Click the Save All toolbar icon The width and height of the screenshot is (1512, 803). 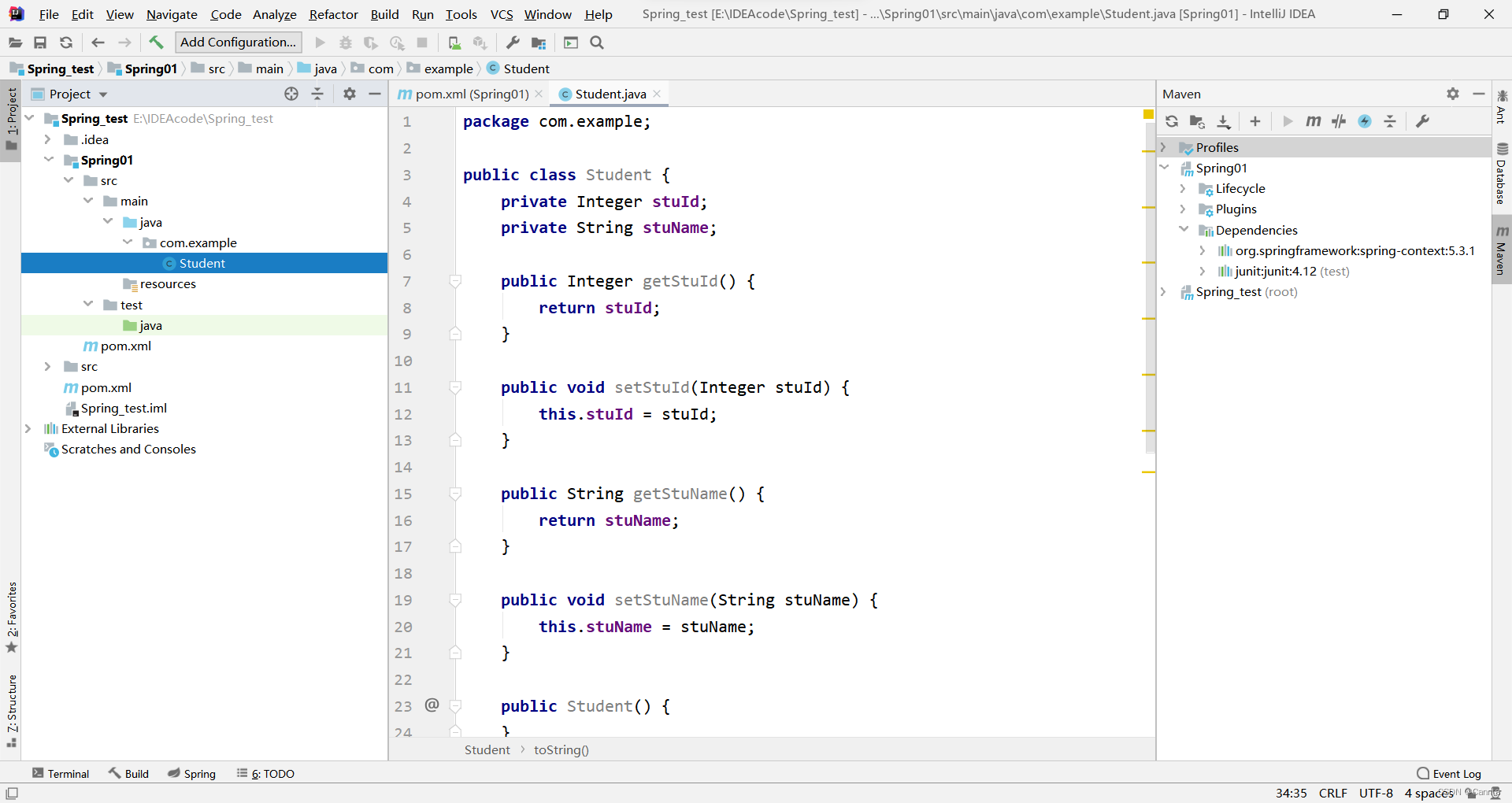click(40, 43)
